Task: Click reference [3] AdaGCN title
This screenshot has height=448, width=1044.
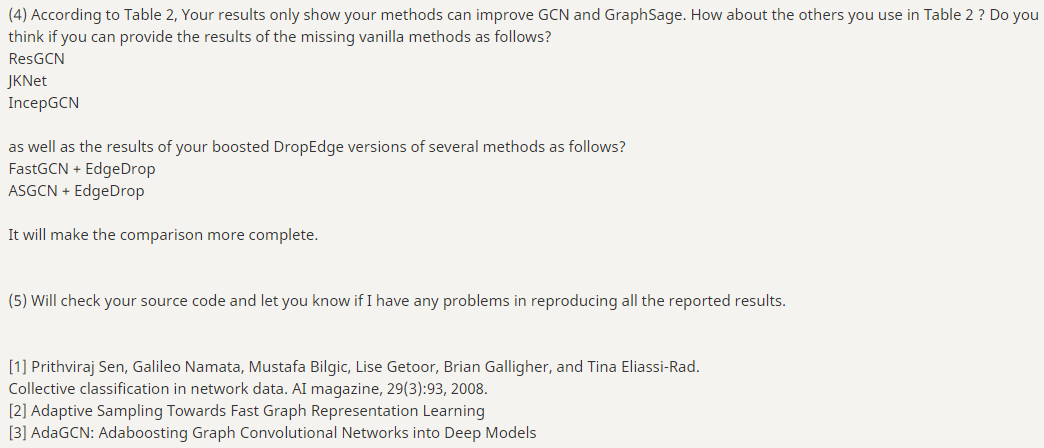Action: (272, 432)
